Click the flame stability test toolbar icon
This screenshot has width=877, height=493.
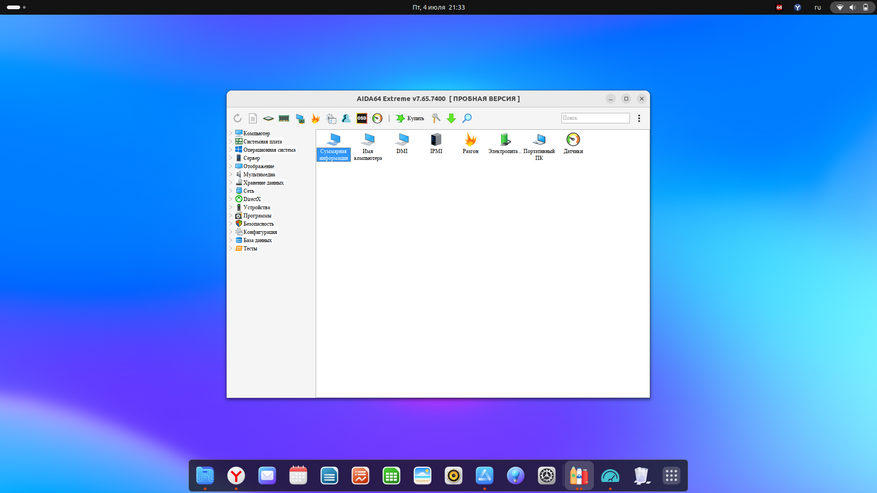click(316, 119)
